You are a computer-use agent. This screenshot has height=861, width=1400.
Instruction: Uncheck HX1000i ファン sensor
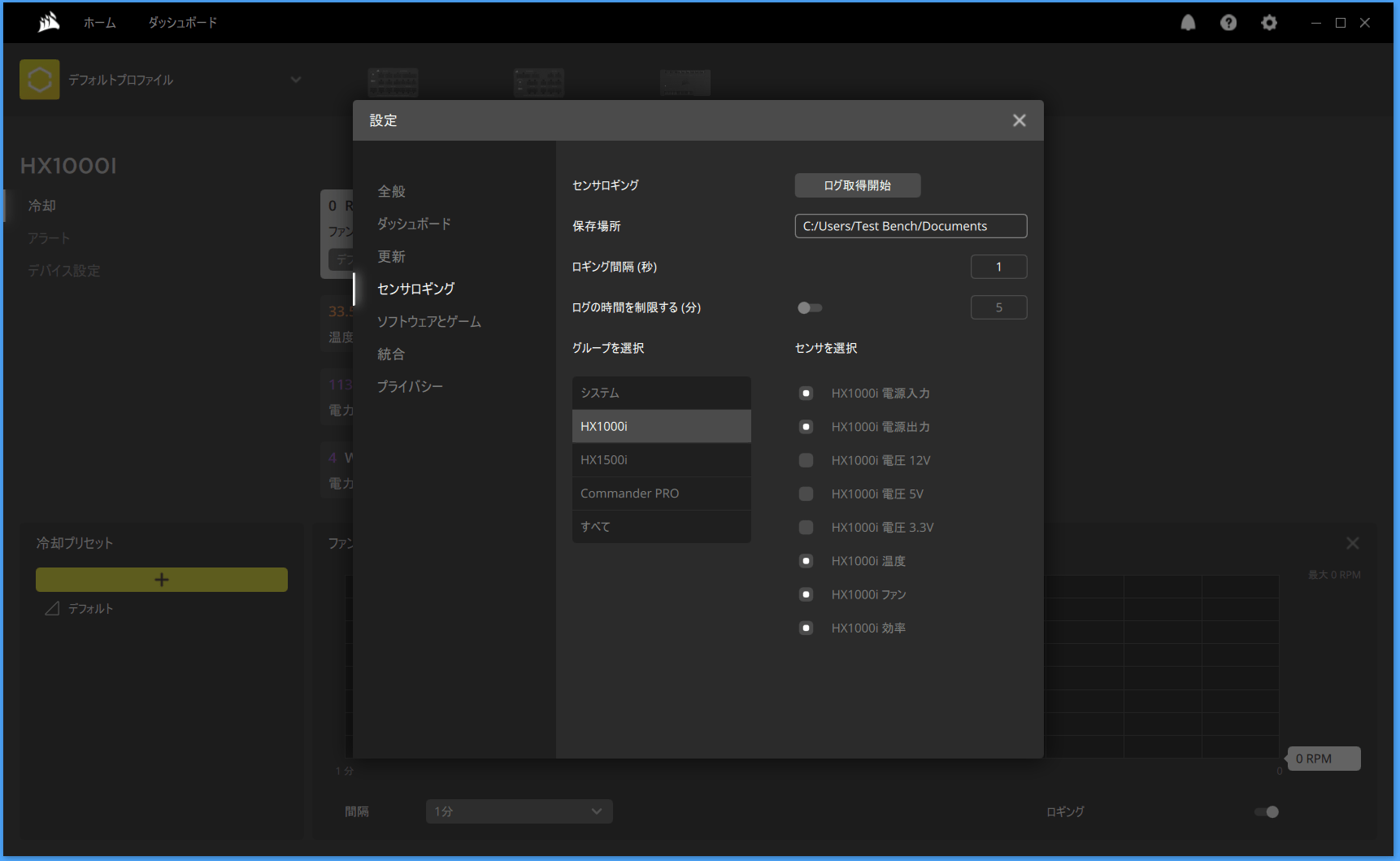point(806,594)
